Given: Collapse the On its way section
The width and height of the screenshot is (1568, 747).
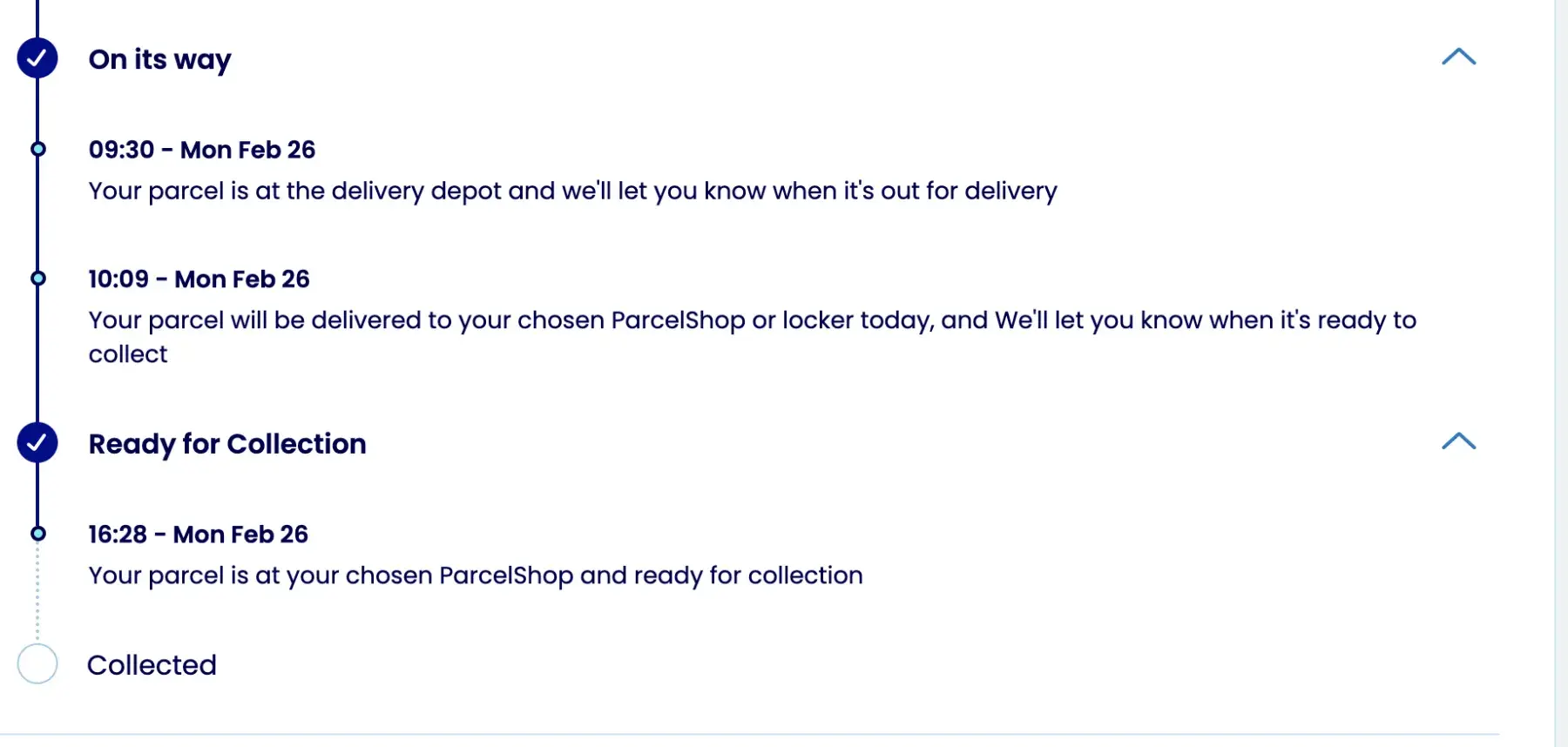Looking at the screenshot, I should (1458, 57).
